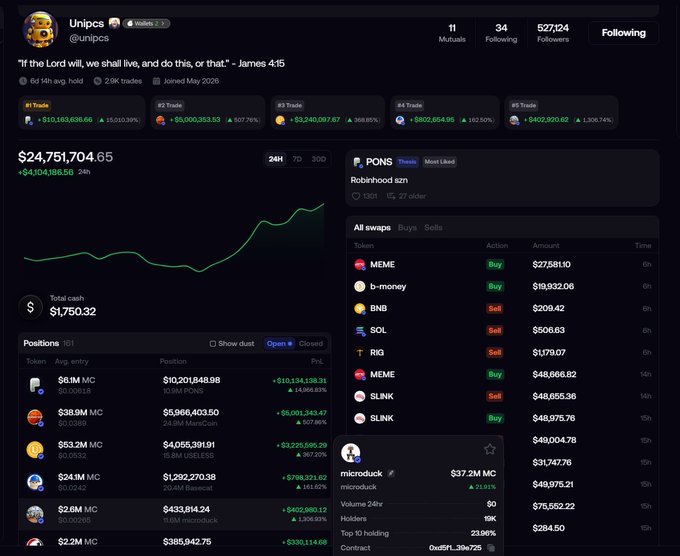Click the Basecat token icon in positions
The image size is (680, 556).
pos(35,482)
